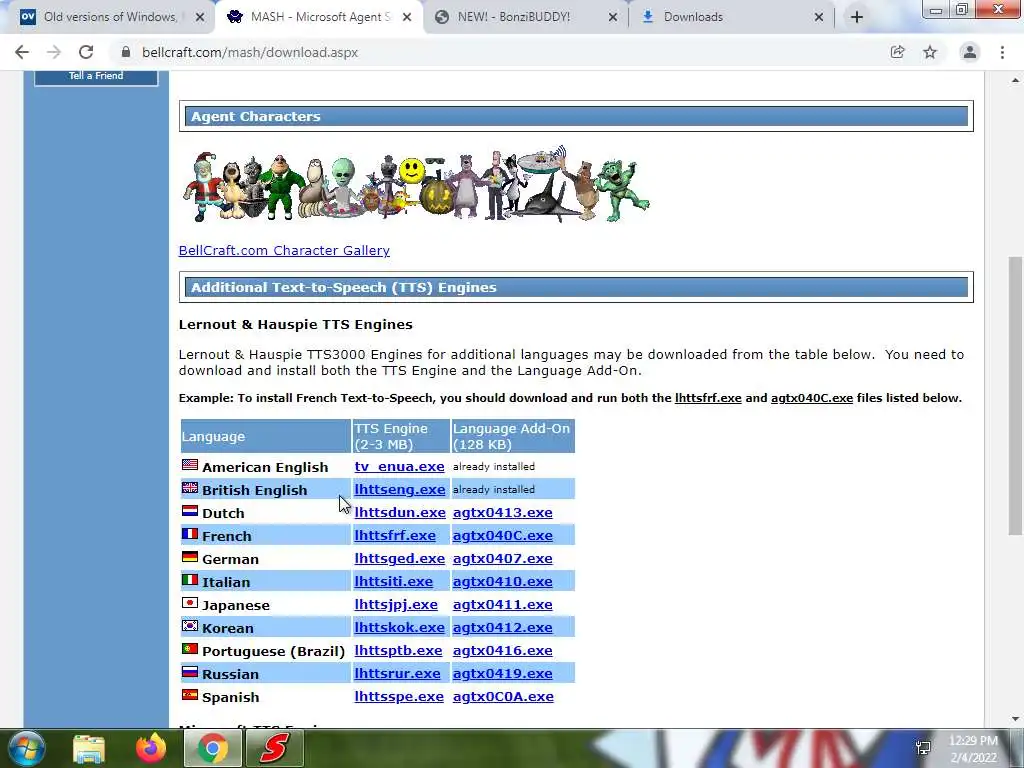The image size is (1024, 768).
Task: Close the Downloads tab
Action: (819, 17)
